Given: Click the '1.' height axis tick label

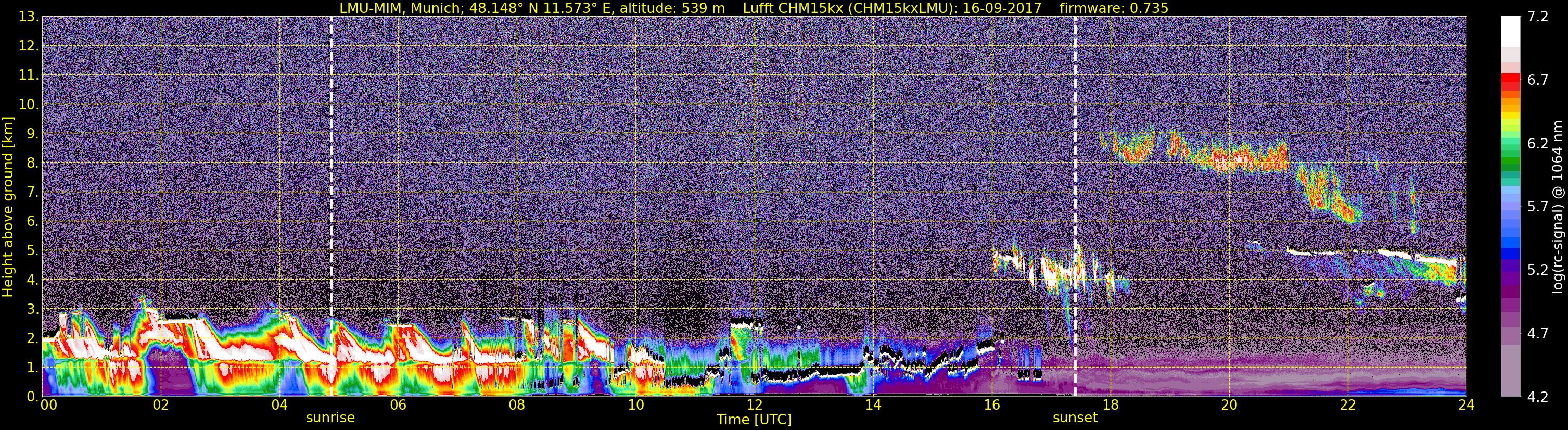Looking at the screenshot, I should [32, 367].
